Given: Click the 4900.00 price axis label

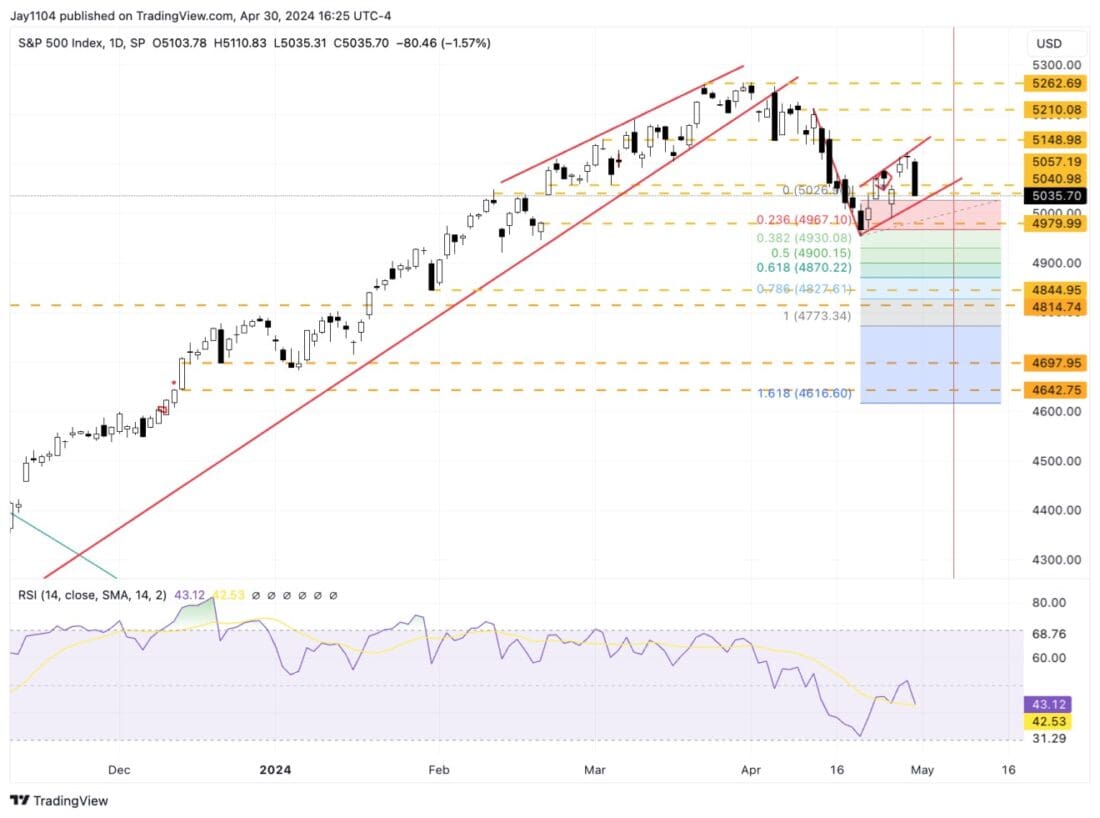Looking at the screenshot, I should pos(1056,263).
